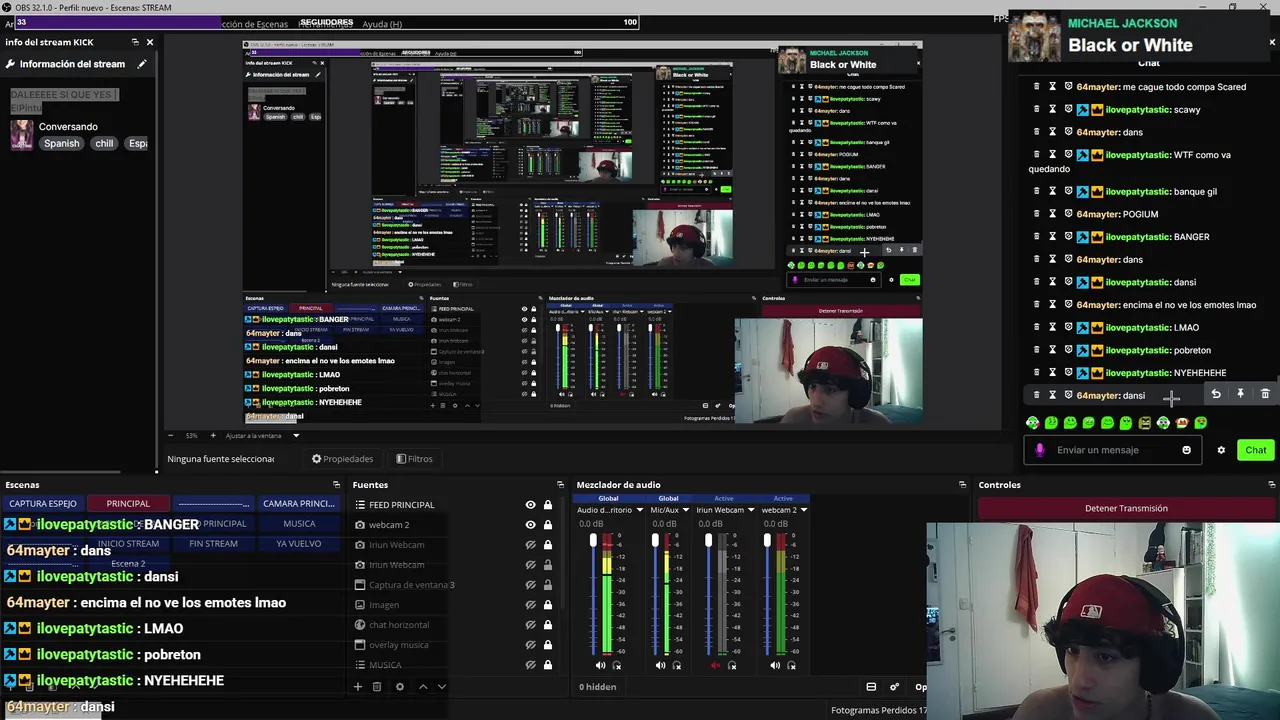Select the CAMARA PRINCIPAL scene
Screen dimensions: 1280x720
click(298, 504)
